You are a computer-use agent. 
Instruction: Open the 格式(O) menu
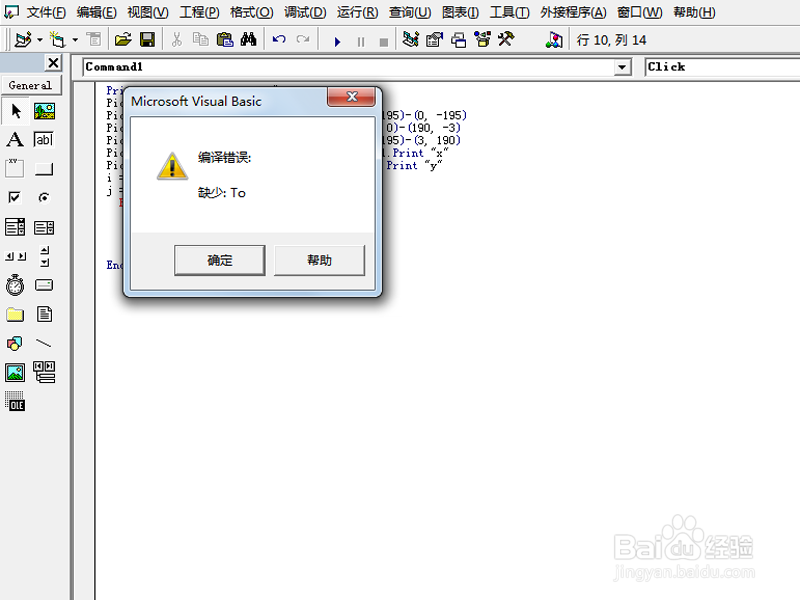252,12
